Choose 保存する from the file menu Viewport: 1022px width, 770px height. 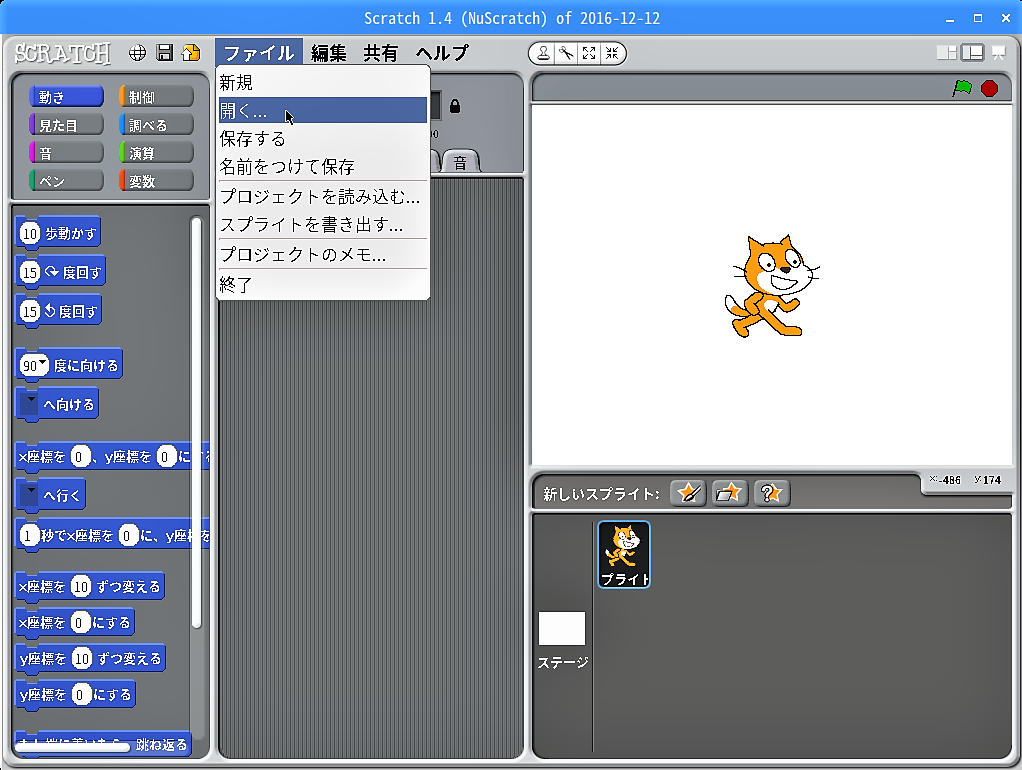coord(323,139)
